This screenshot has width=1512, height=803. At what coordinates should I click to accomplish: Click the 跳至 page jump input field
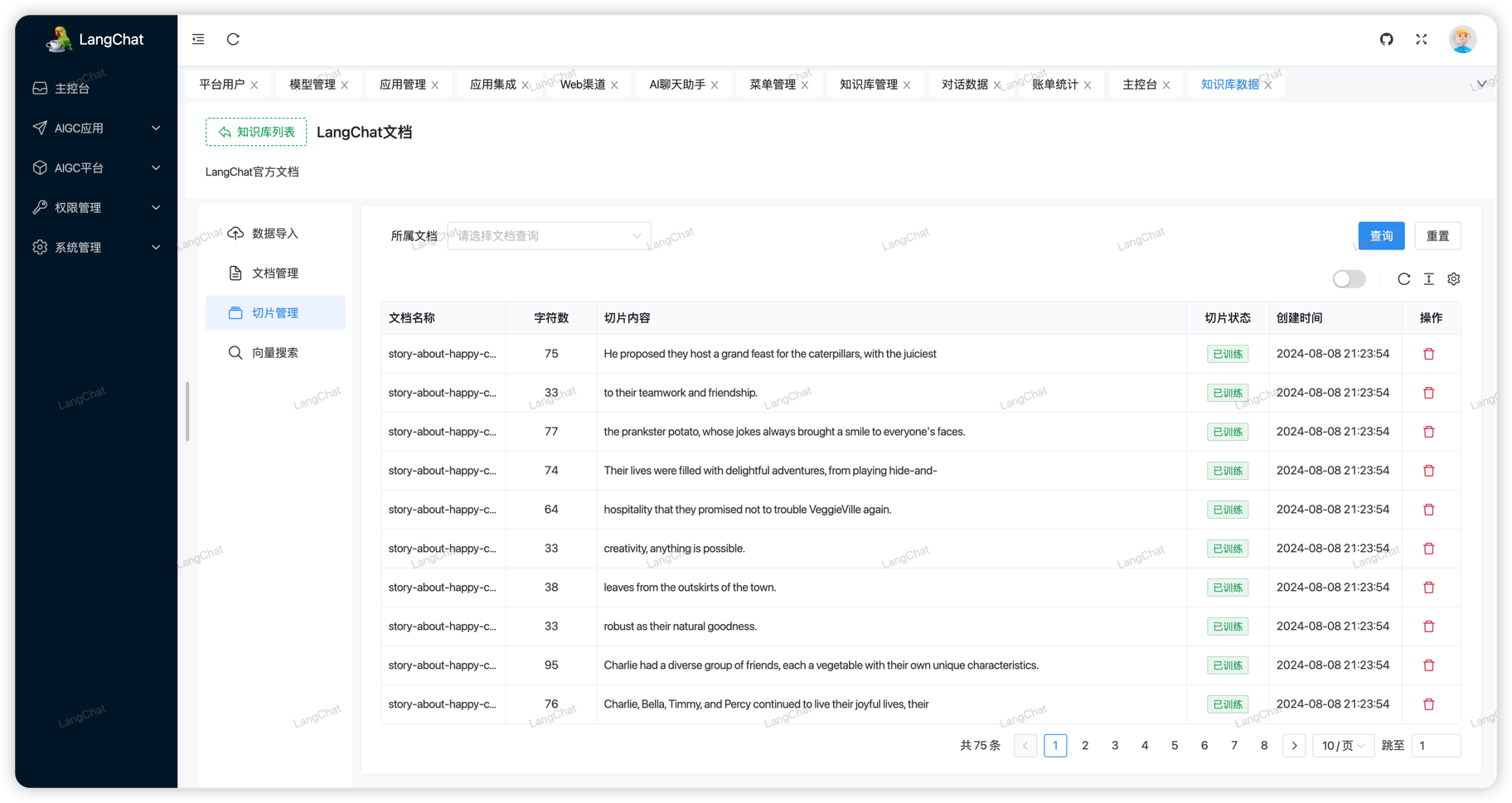1435,746
